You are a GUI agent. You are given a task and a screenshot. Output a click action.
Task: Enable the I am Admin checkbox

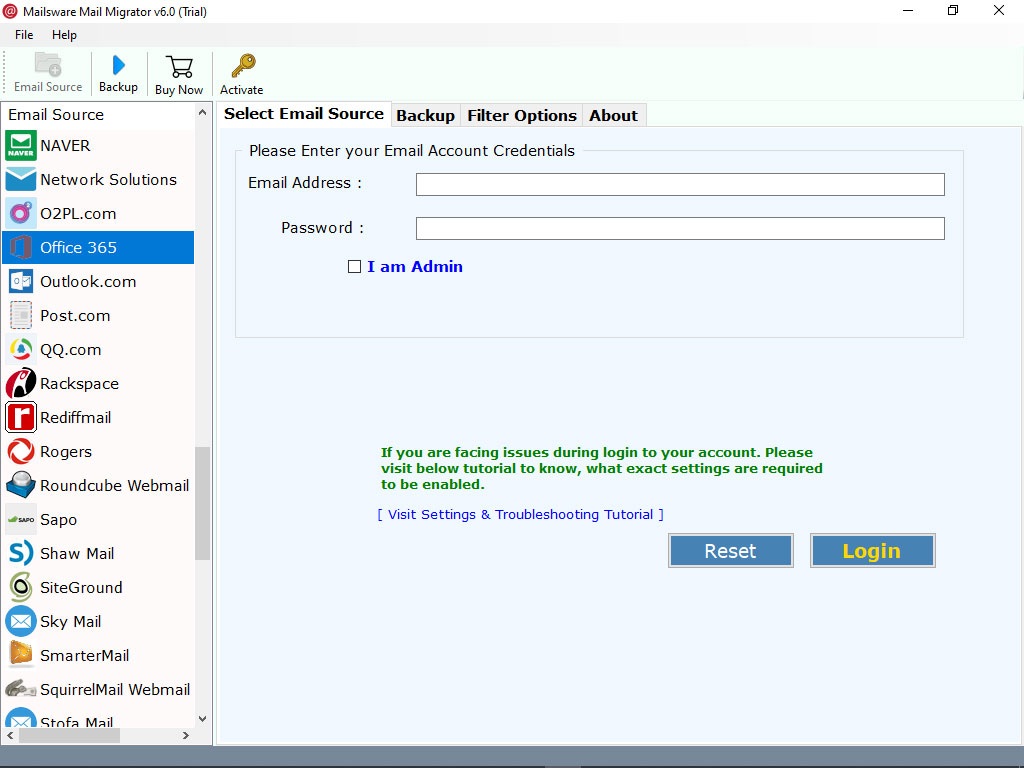[354, 266]
